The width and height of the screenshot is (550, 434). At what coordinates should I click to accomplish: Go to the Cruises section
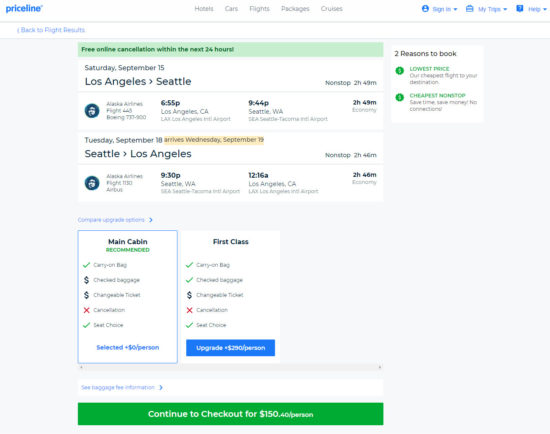tap(331, 9)
